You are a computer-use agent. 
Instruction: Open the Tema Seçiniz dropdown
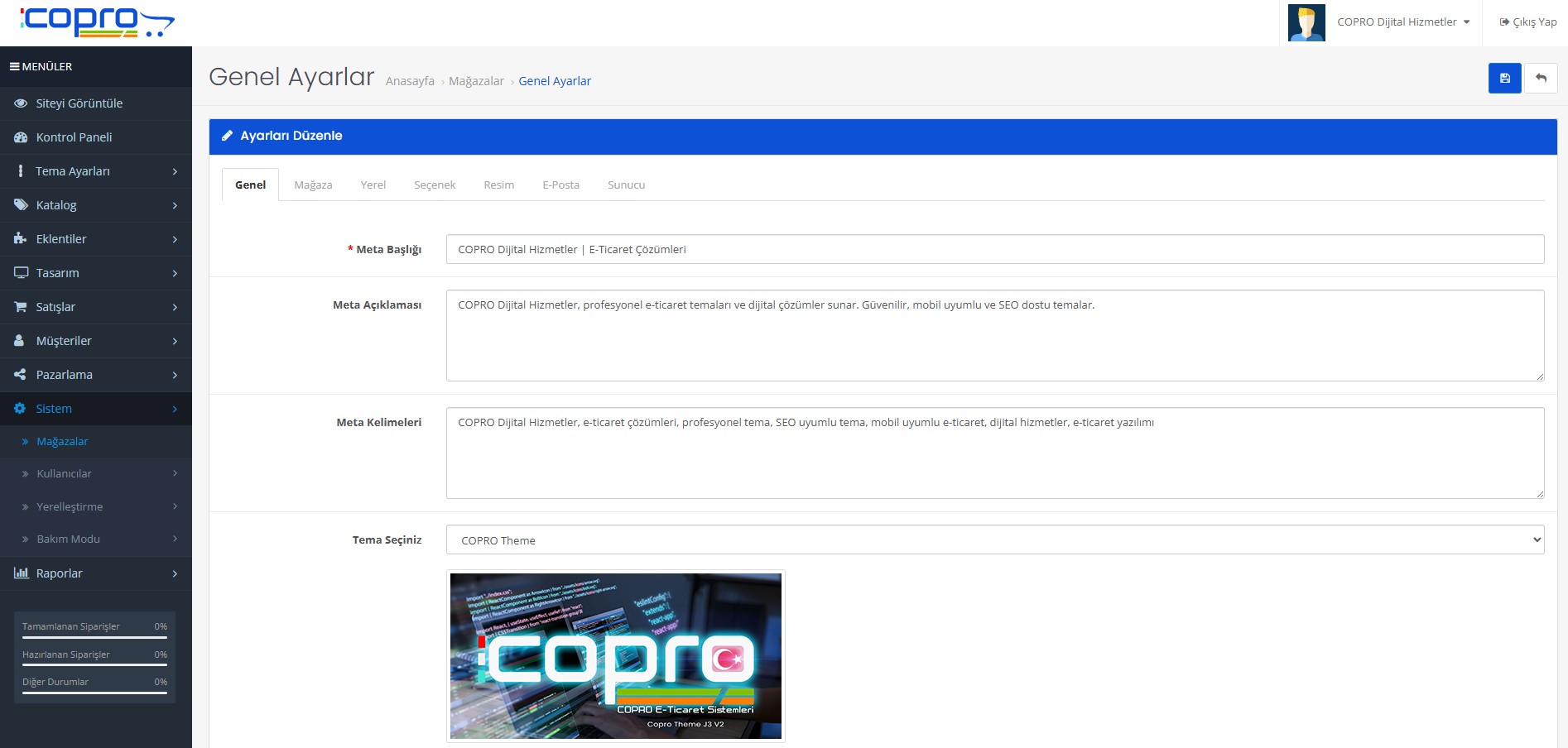(x=994, y=540)
